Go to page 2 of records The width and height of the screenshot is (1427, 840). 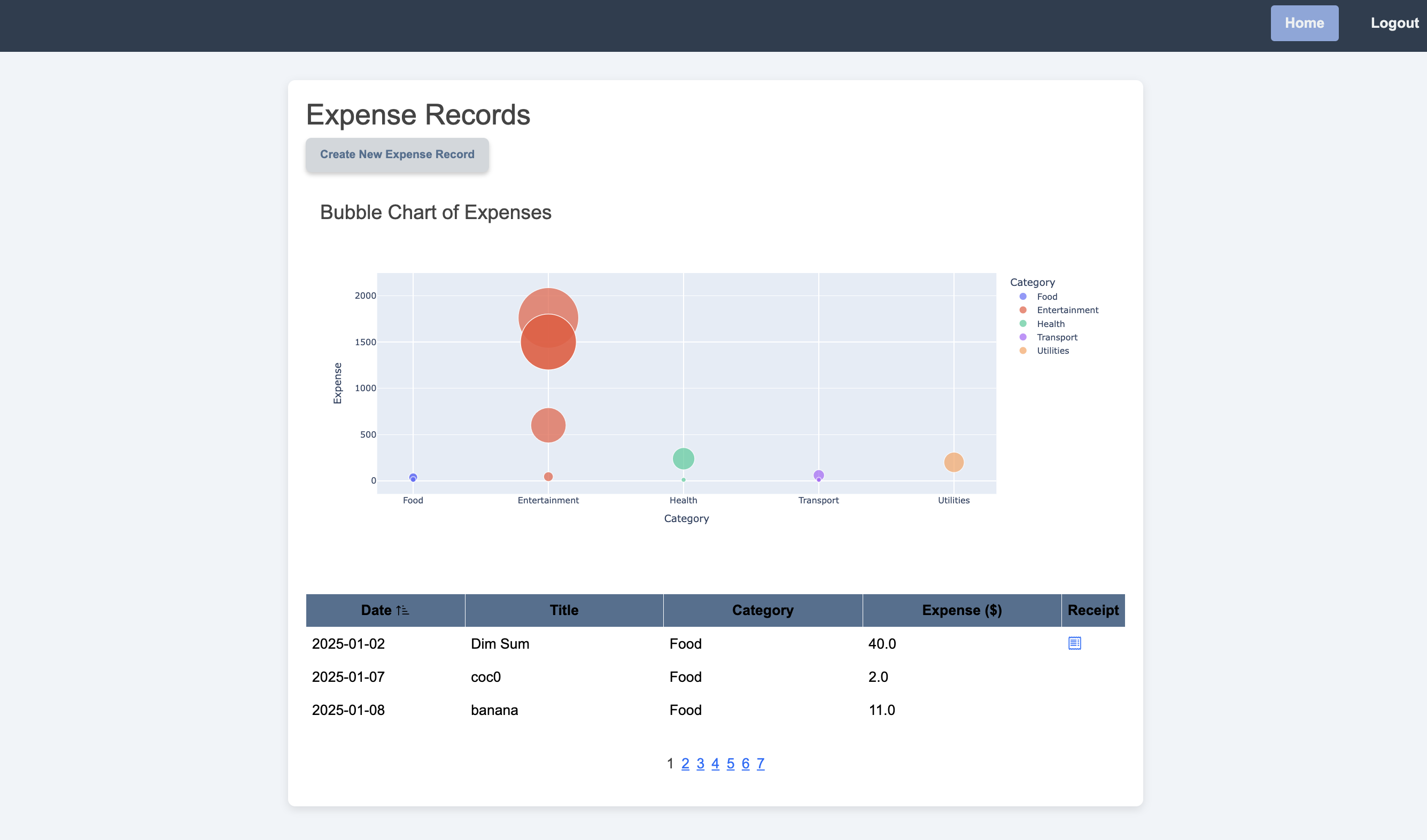pyautogui.click(x=685, y=764)
